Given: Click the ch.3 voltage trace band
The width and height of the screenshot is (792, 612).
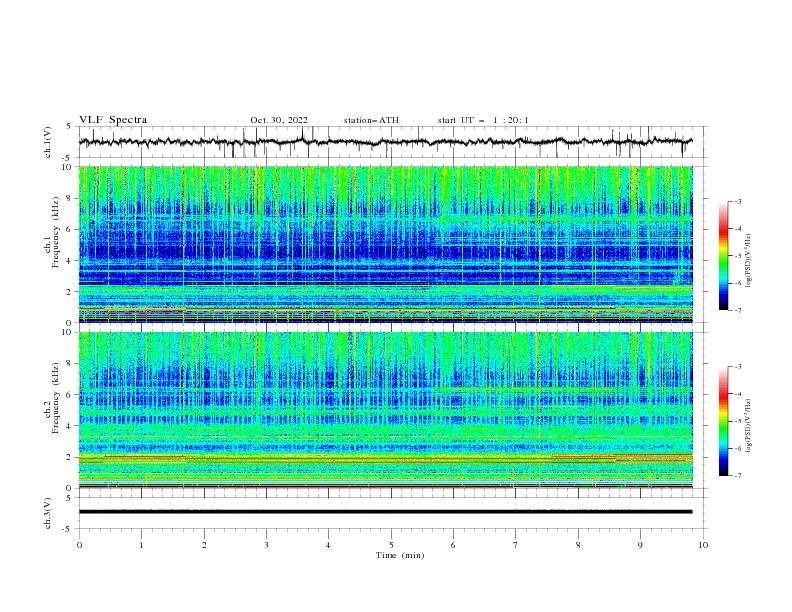Looking at the screenshot, I should 385,512.
